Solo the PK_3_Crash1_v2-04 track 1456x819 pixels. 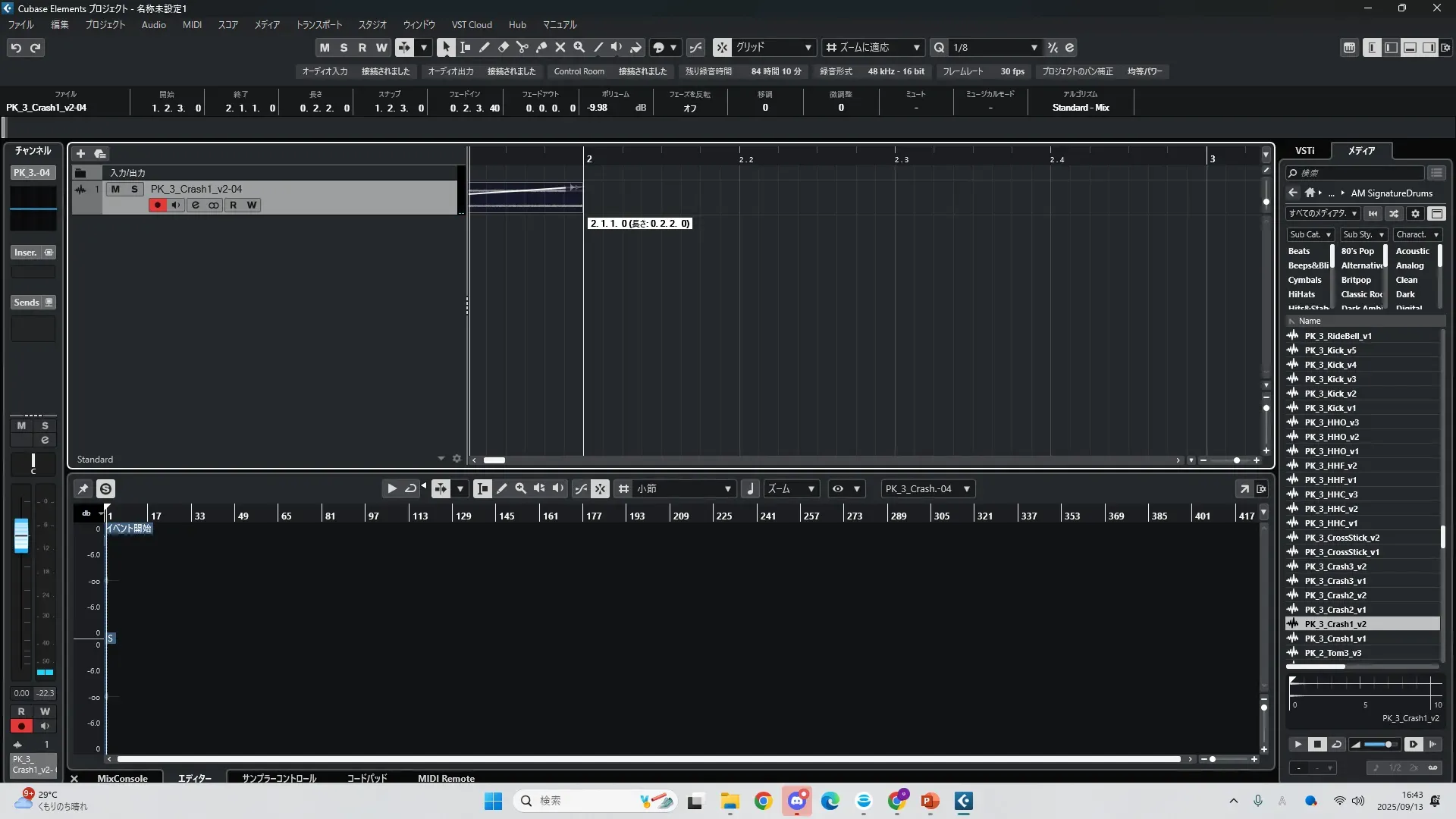tap(134, 189)
